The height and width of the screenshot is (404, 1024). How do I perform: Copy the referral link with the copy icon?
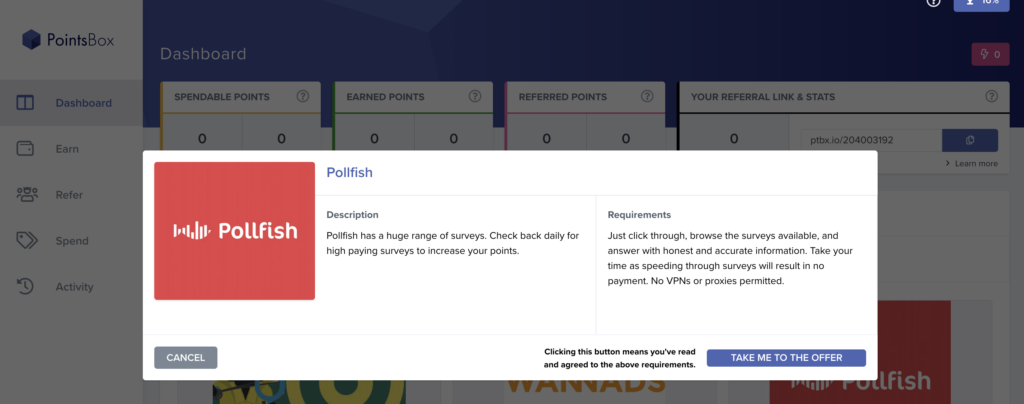pos(970,140)
